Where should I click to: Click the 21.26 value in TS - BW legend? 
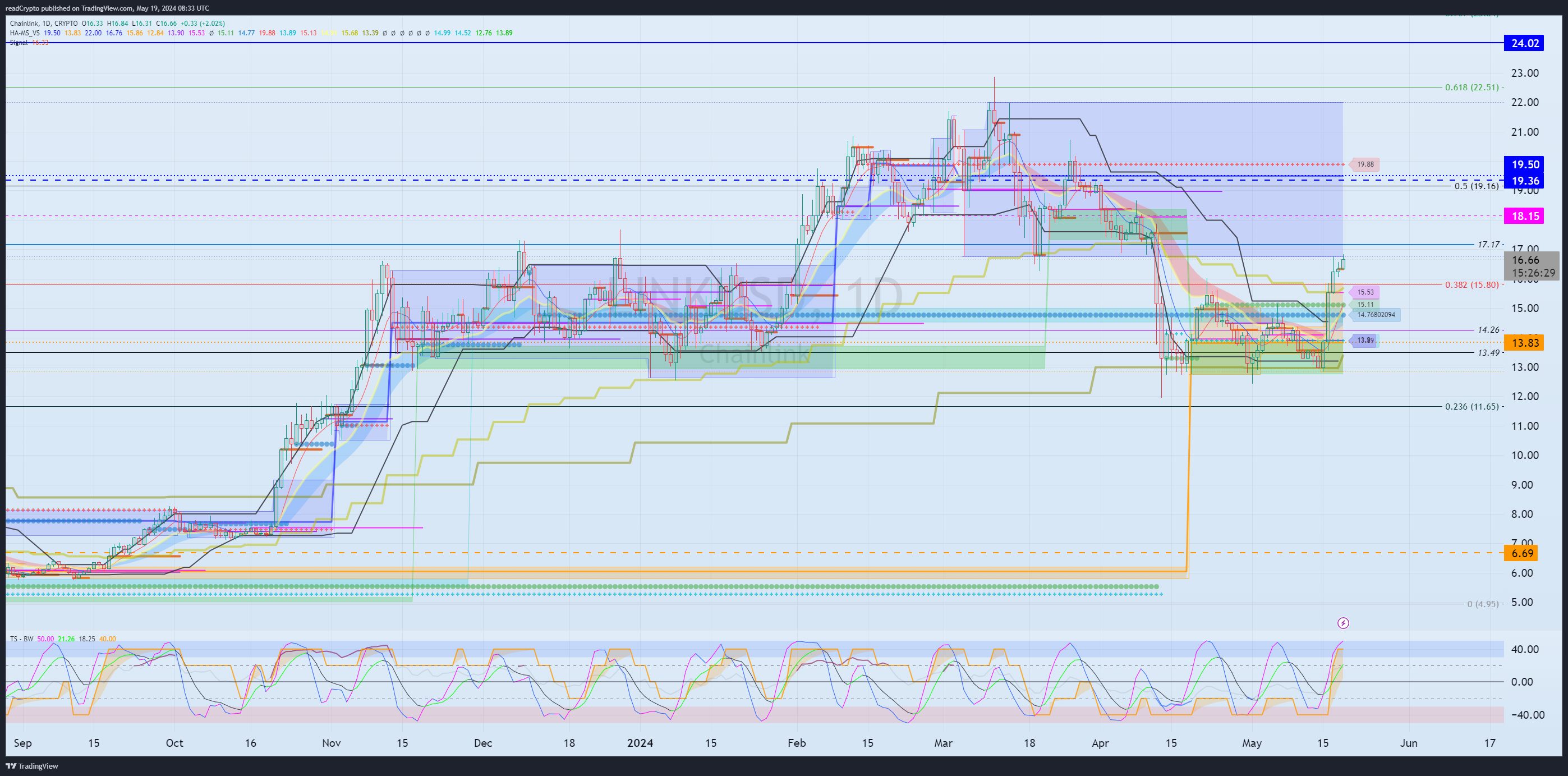(66, 639)
